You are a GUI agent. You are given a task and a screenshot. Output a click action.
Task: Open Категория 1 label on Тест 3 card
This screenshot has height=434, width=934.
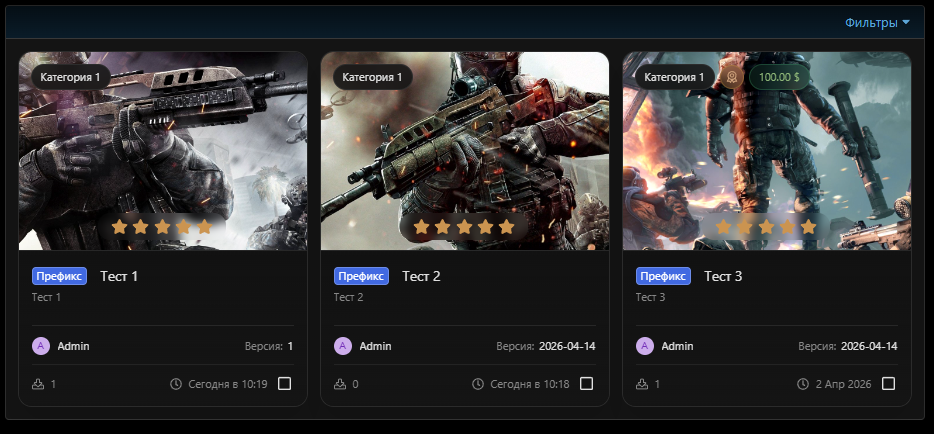675,77
